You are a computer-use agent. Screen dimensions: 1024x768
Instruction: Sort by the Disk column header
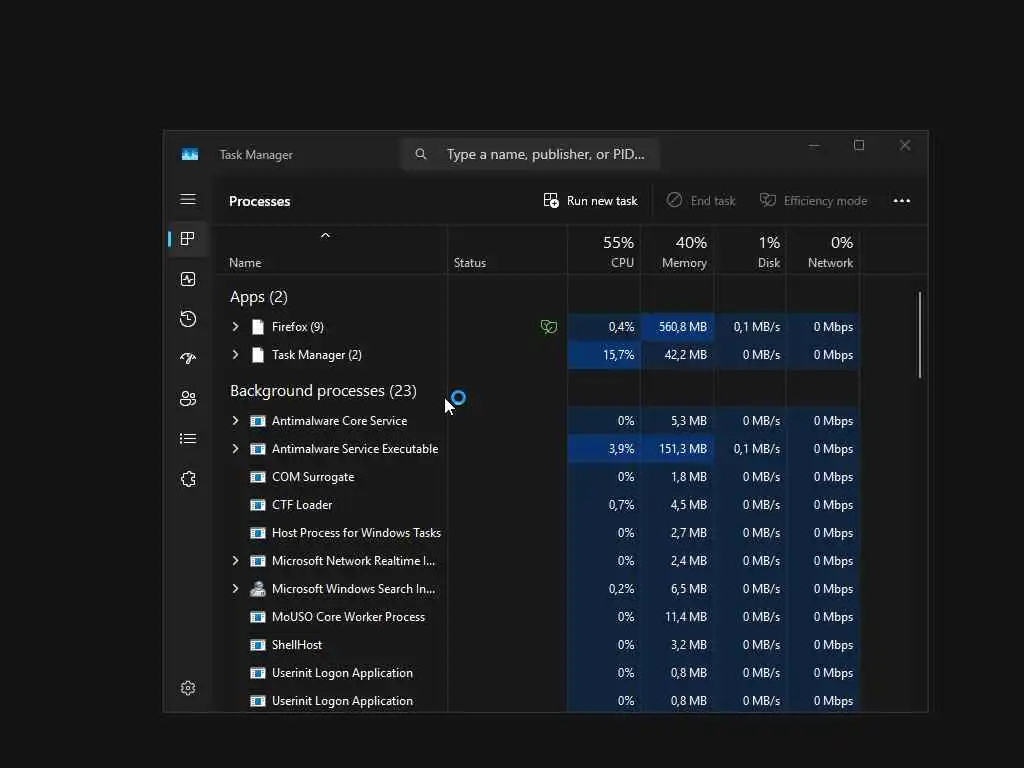pyautogui.click(x=750, y=251)
